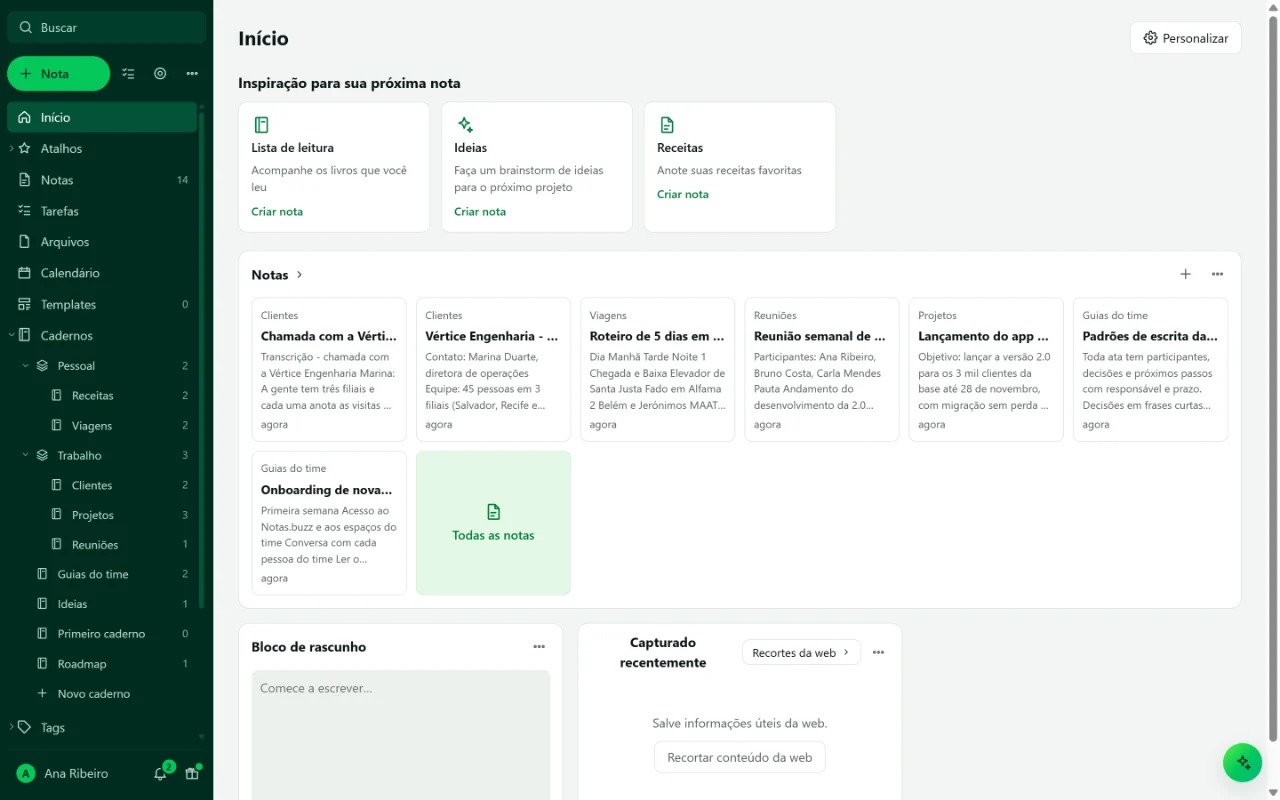The width and height of the screenshot is (1280, 800).
Task: Collapse the Cadernos section chevron
Action: [11, 335]
